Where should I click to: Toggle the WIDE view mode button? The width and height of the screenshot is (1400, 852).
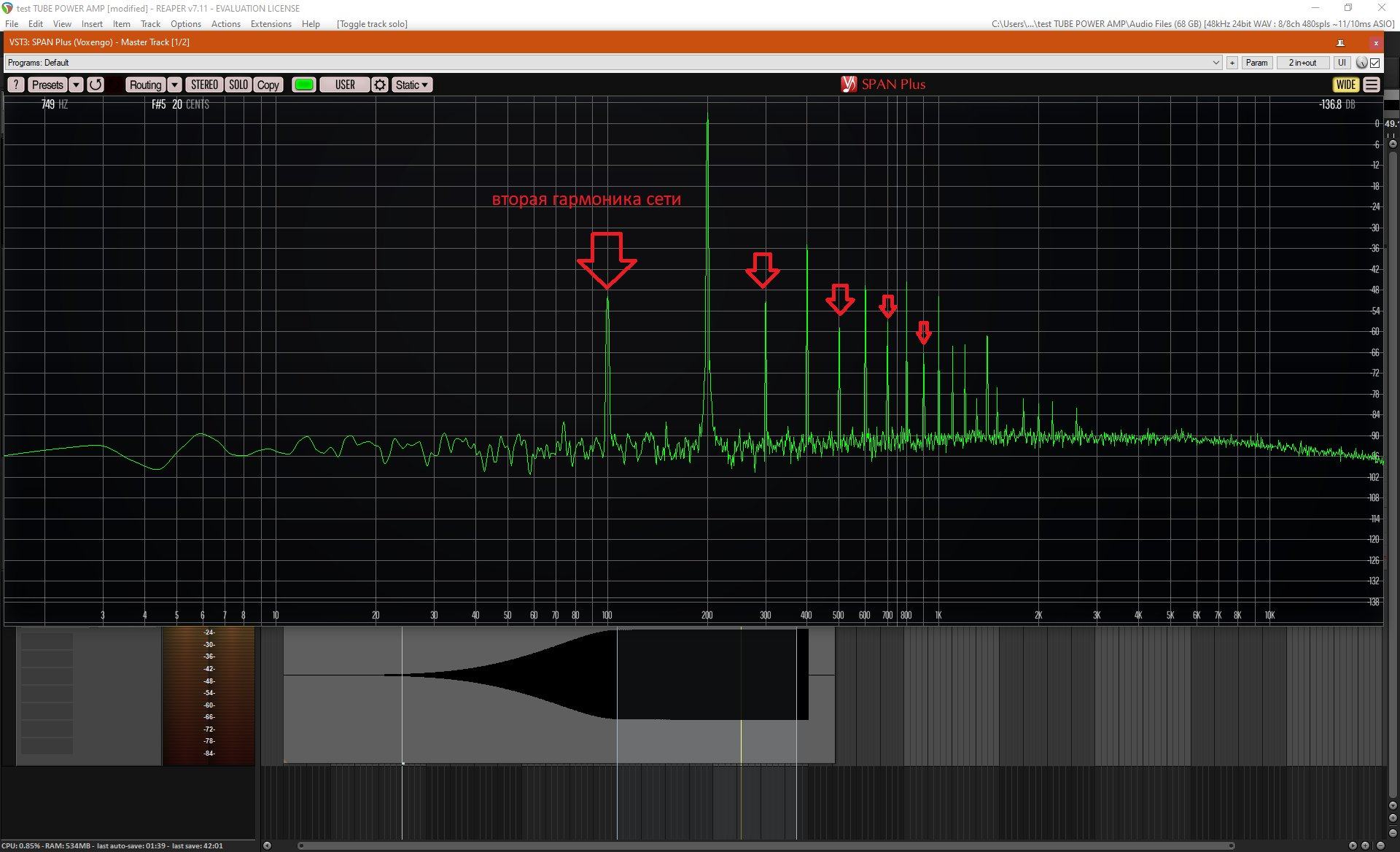click(x=1346, y=85)
